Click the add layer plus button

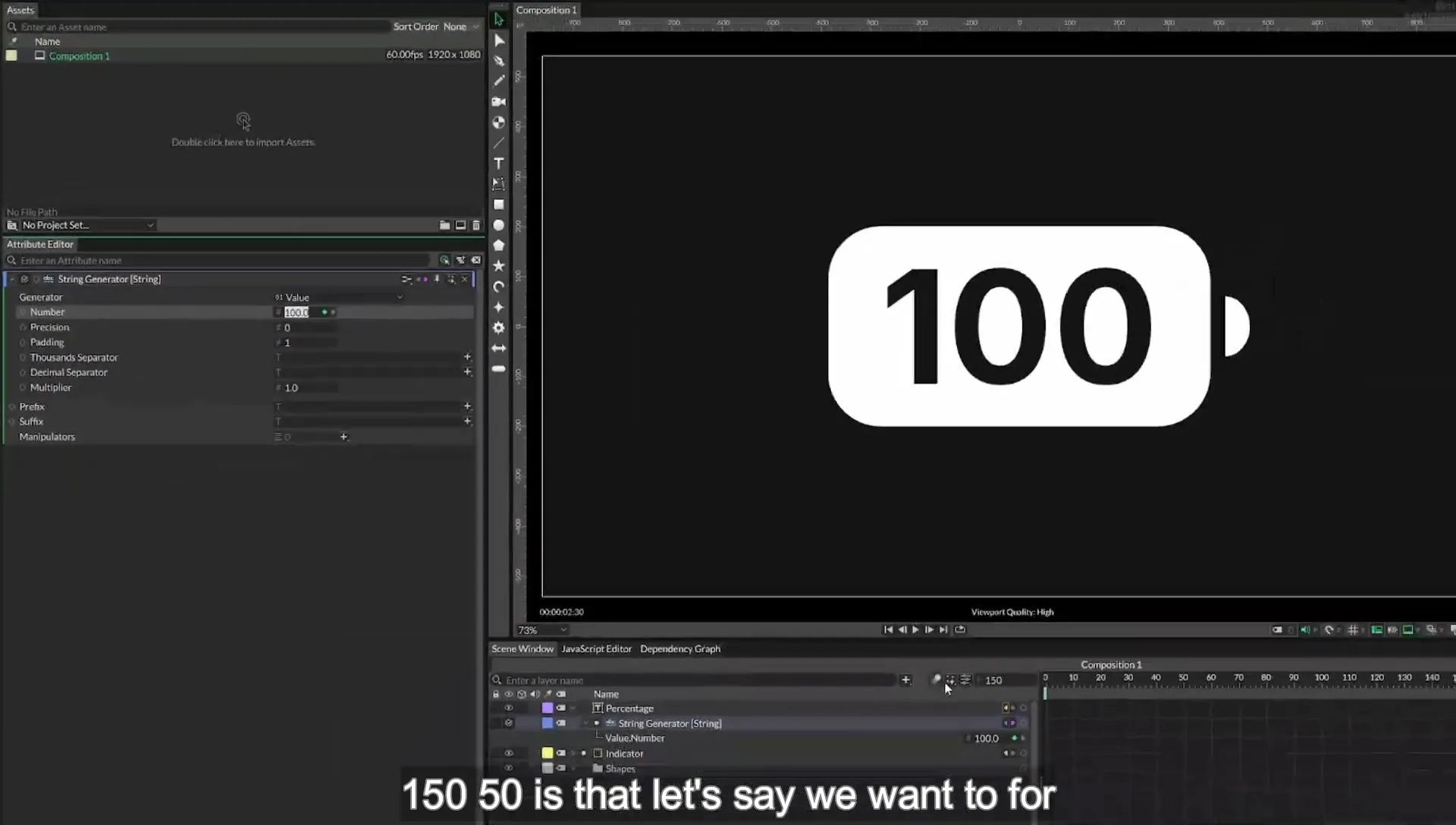[x=905, y=680]
